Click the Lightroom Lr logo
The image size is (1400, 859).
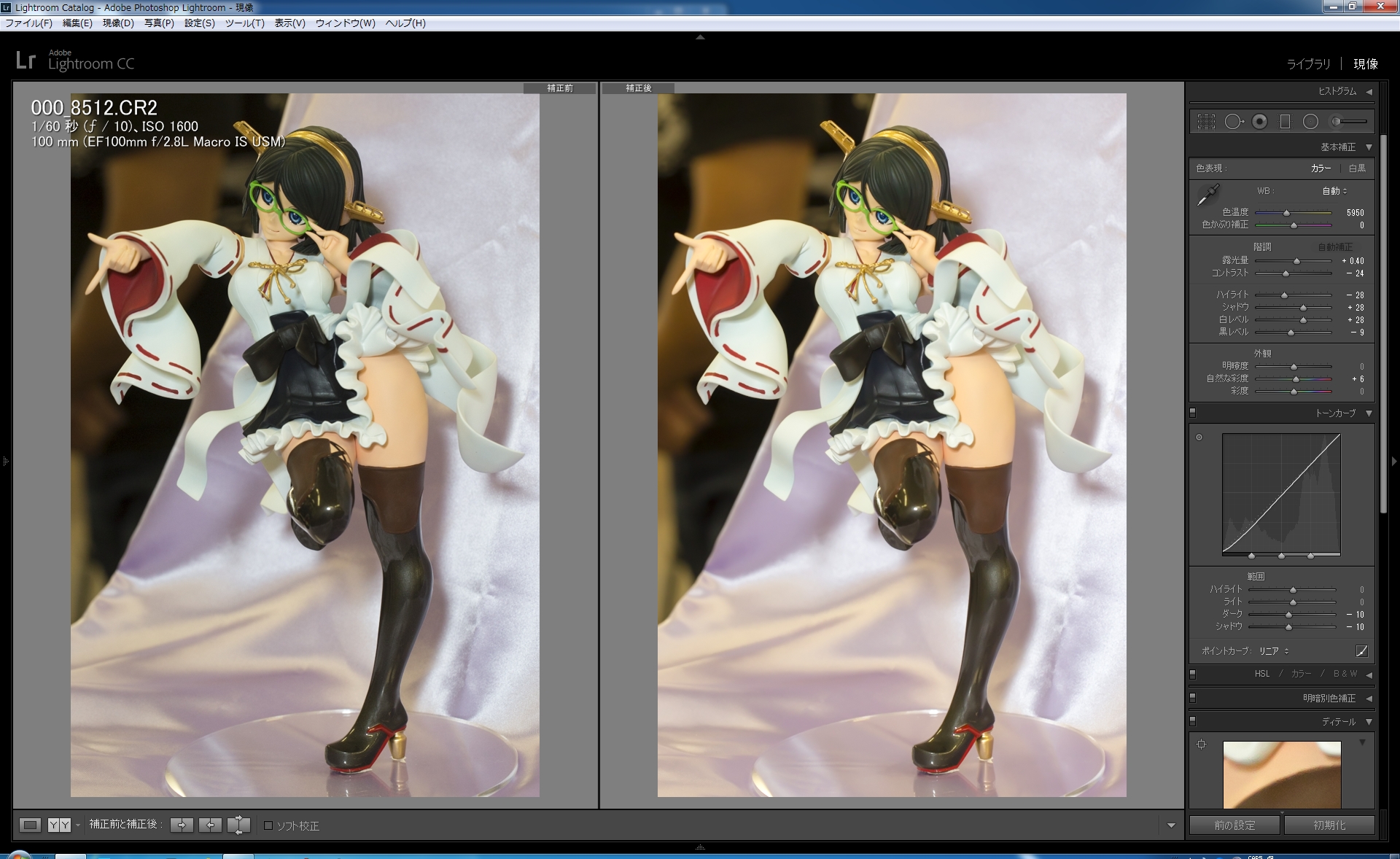26,61
